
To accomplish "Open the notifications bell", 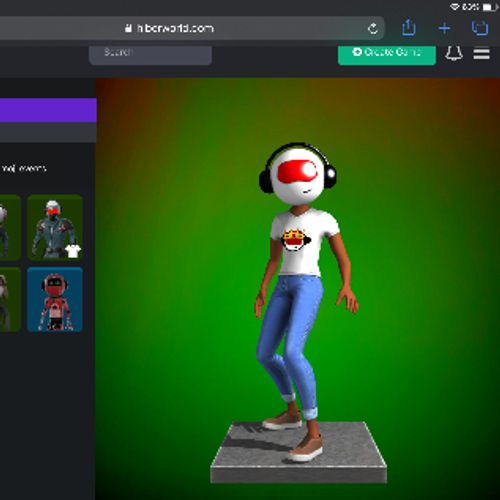I will pyautogui.click(x=454, y=53).
